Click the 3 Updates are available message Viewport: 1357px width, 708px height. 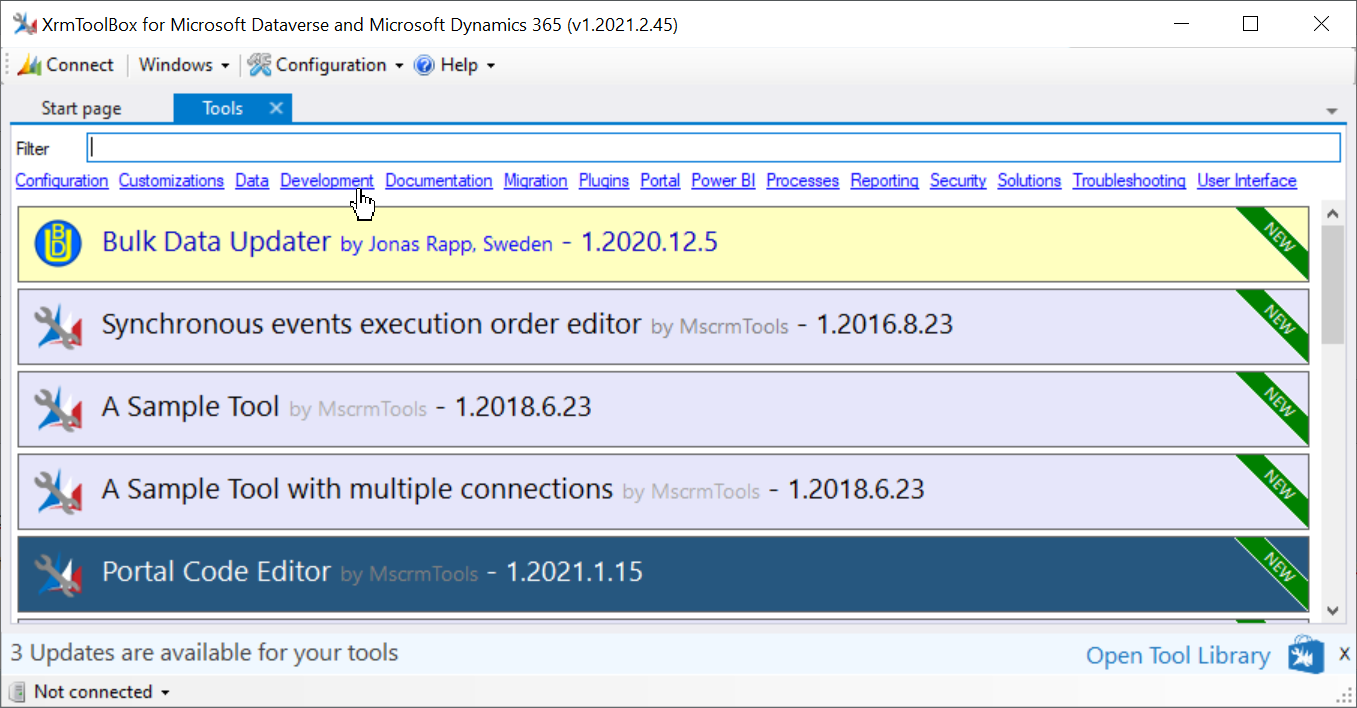[x=205, y=653]
